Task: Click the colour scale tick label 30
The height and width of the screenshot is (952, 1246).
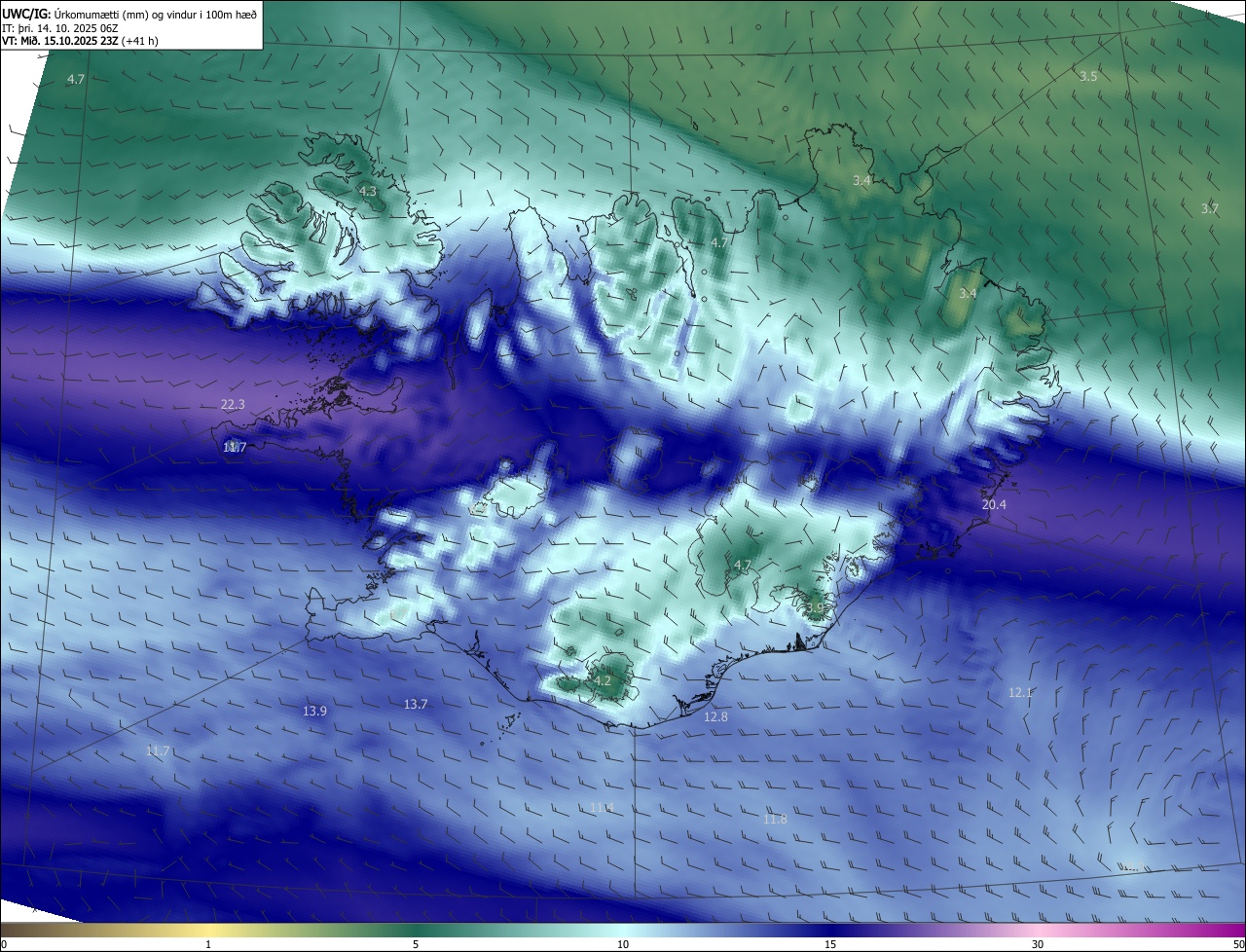Action: click(x=1038, y=944)
